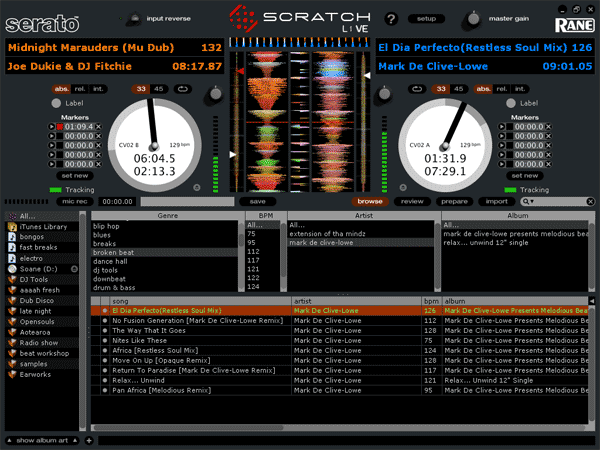Open the Radio show crate

point(42,343)
